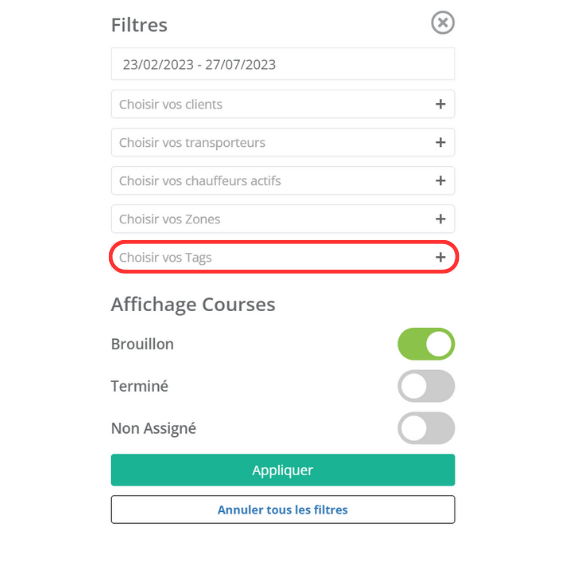The width and height of the screenshot is (570, 570).
Task: Click the plus icon beside transporteurs
Action: 440,142
